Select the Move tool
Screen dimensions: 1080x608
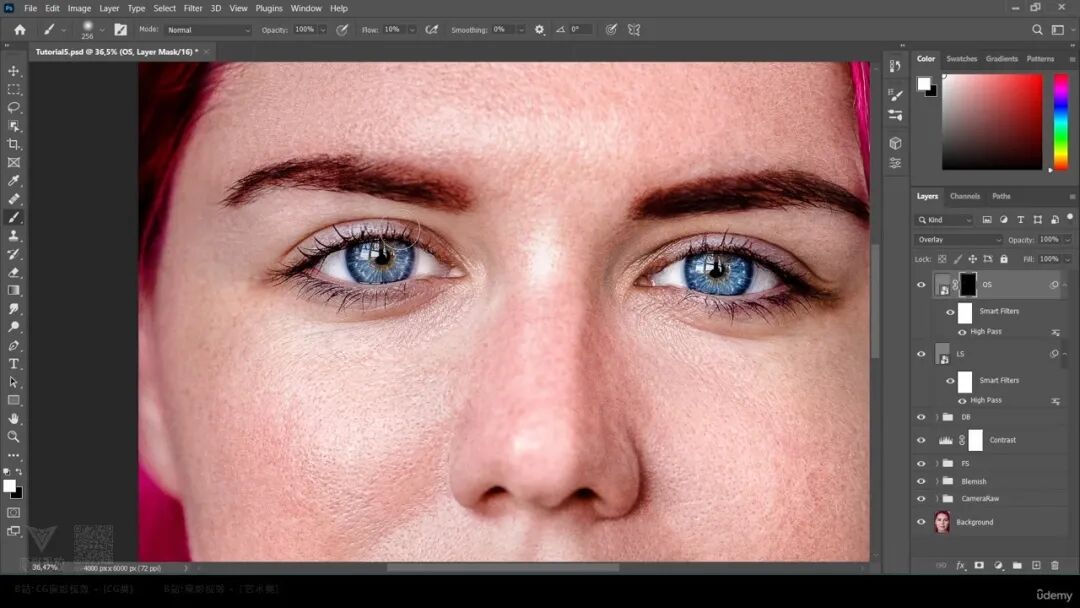pos(14,71)
